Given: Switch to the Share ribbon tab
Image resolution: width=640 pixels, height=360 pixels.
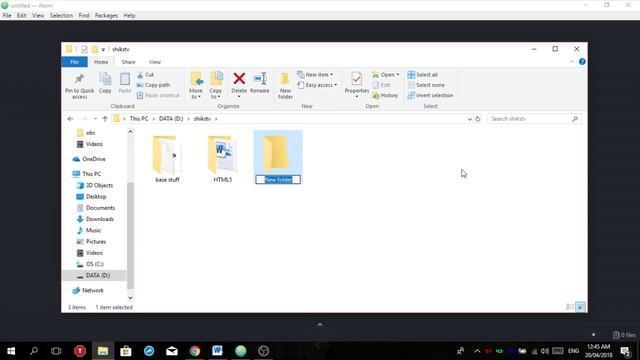Looking at the screenshot, I should [x=128, y=62].
